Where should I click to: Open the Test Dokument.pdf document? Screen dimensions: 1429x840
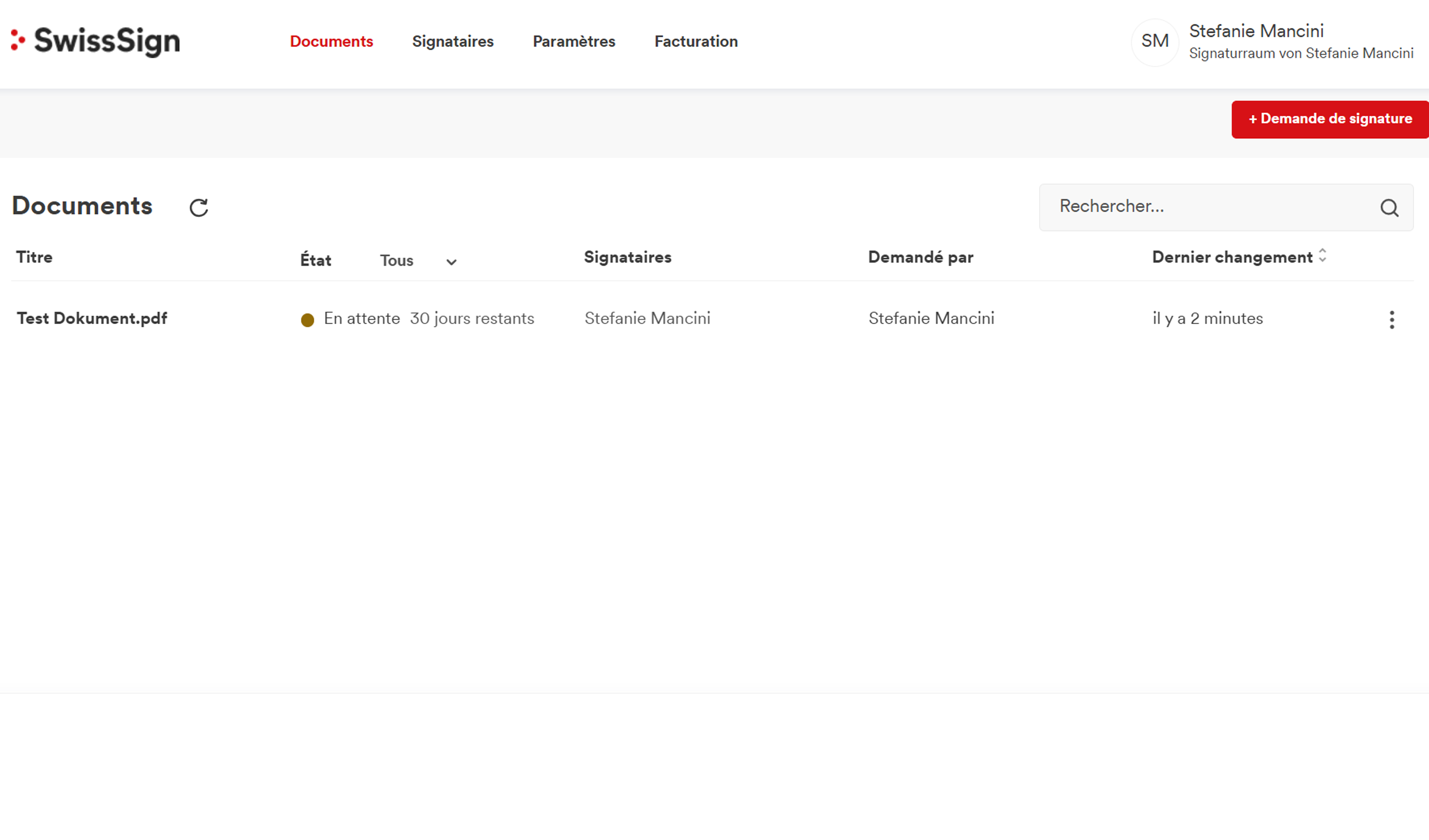tap(92, 318)
